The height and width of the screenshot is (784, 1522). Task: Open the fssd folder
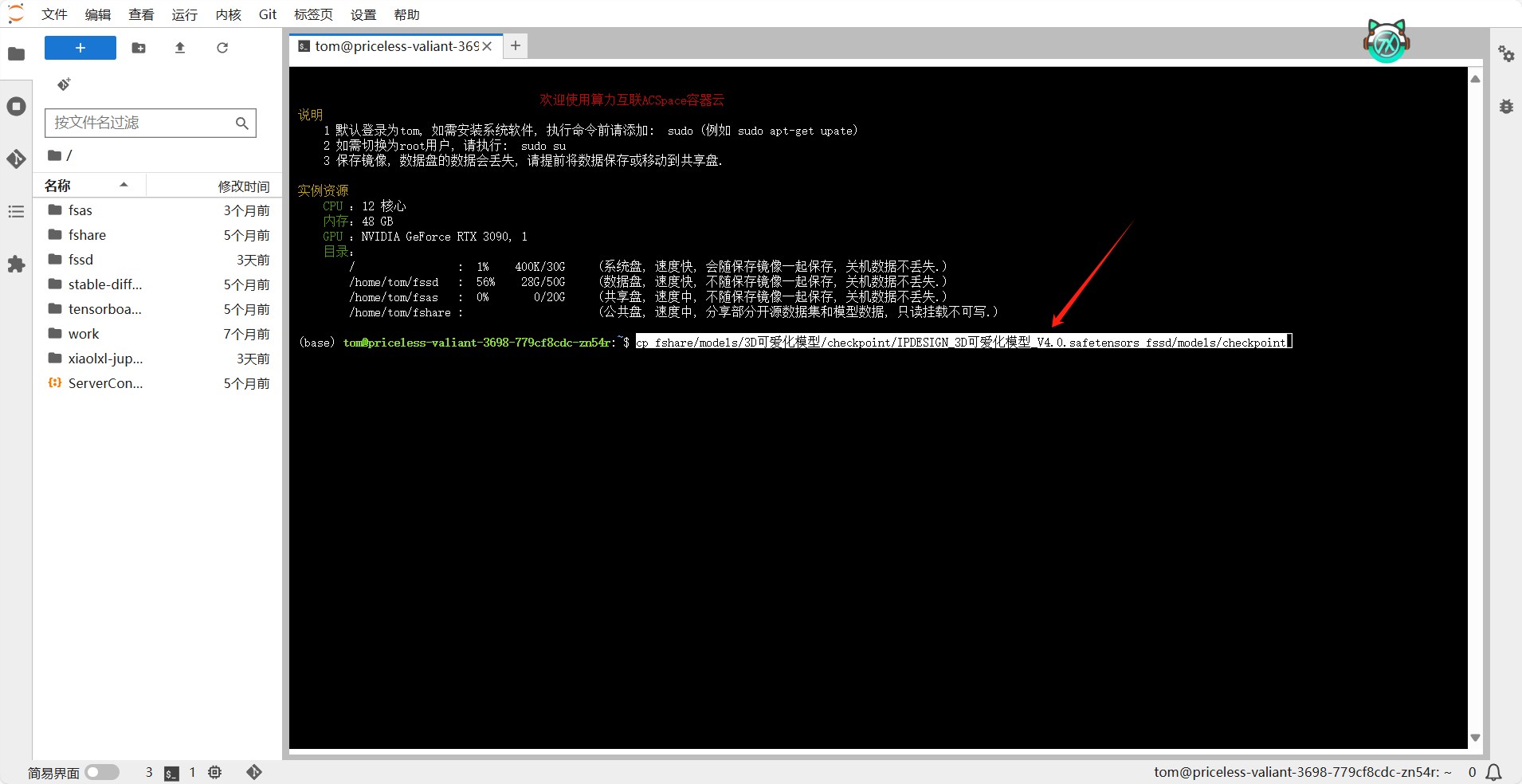(158, 260)
